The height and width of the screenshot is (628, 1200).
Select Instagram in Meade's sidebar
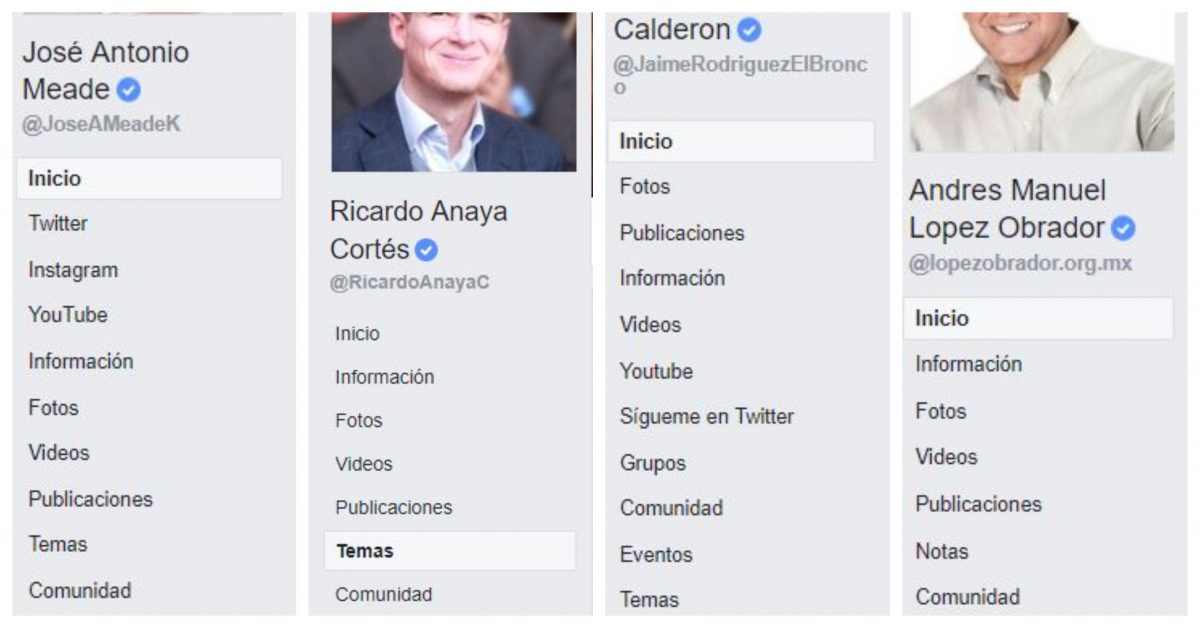73,270
